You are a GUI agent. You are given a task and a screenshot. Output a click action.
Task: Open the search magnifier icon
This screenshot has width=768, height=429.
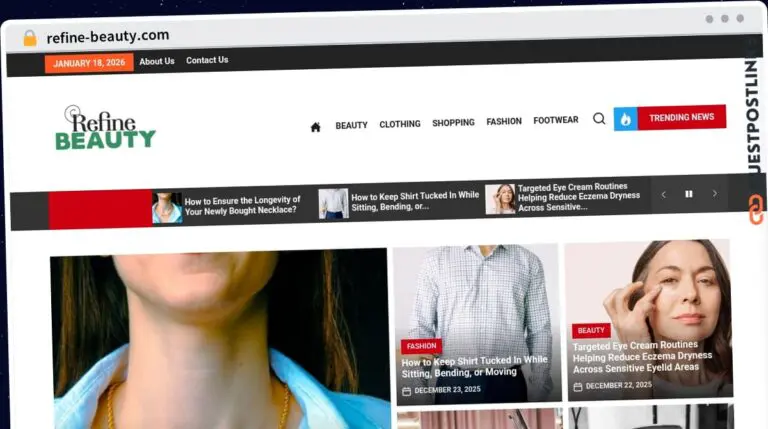599,119
